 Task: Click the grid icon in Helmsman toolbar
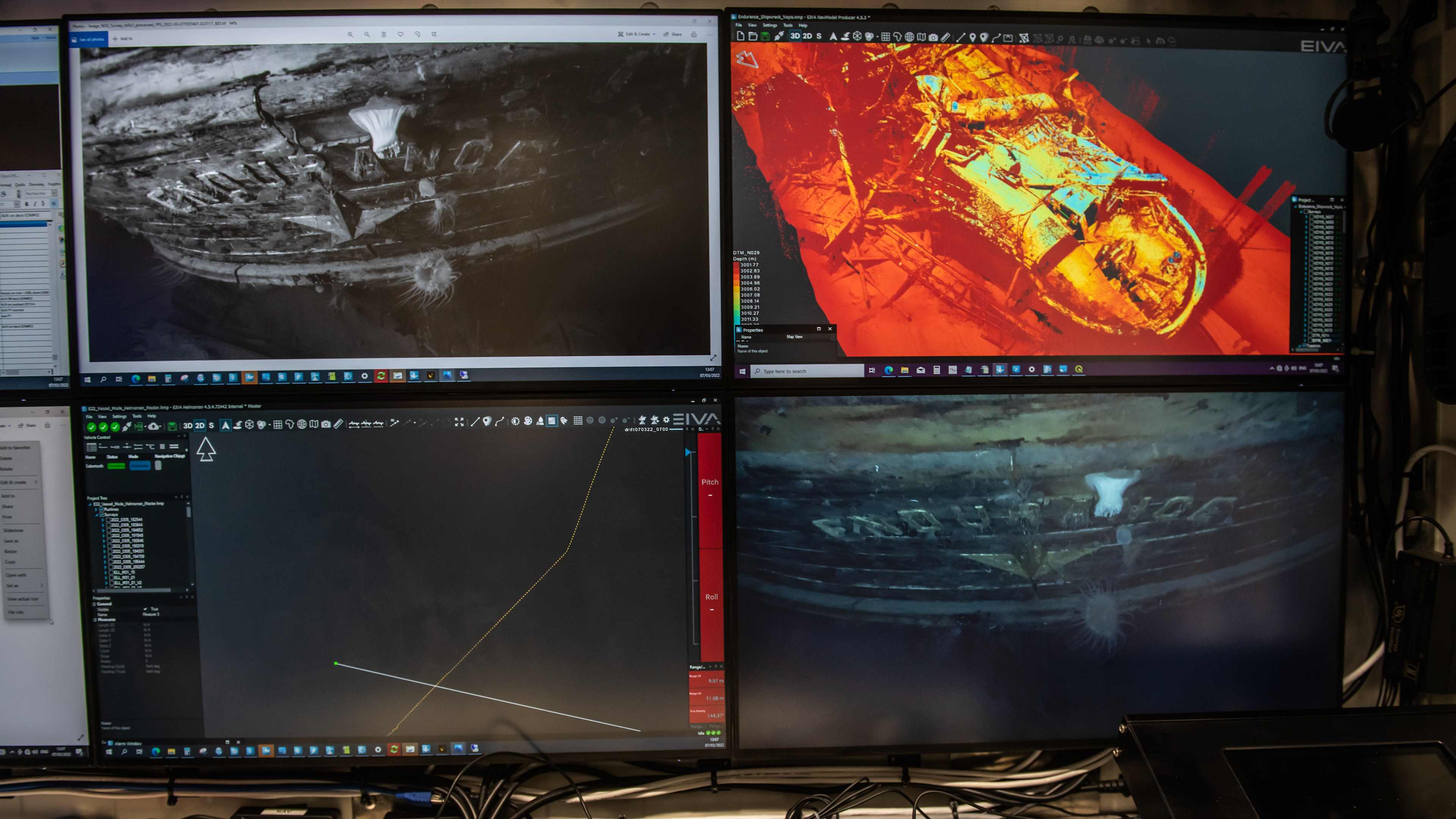(278, 425)
